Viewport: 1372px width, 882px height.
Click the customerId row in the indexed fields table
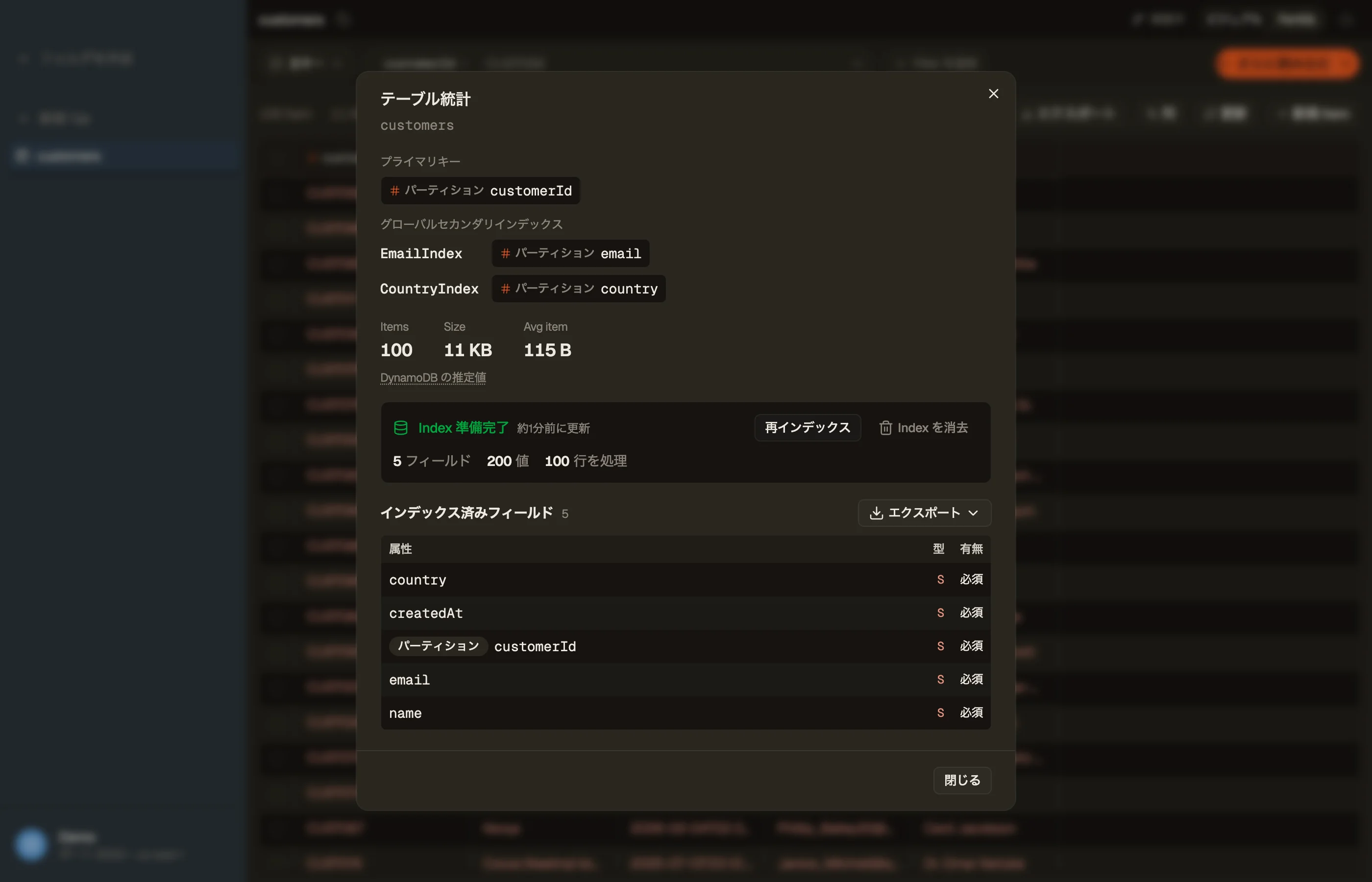tap(686, 646)
